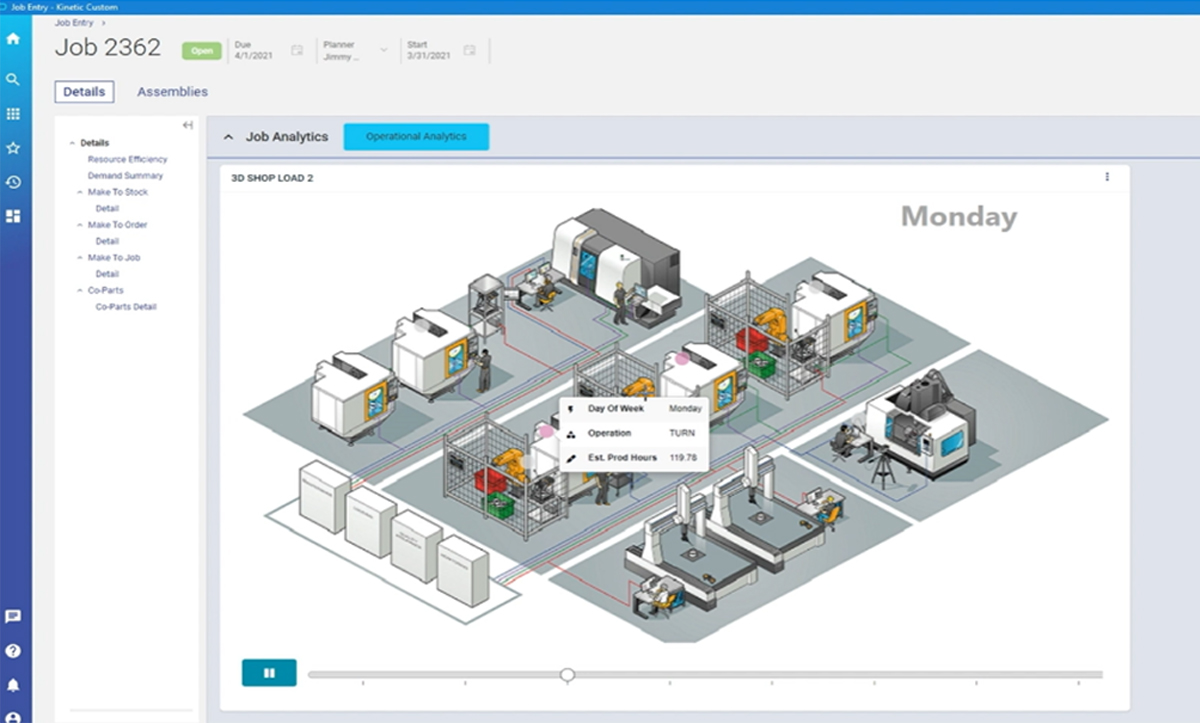Viewport: 1200px width, 723px height.
Task: Open the dashboard tiles icon
Action: 13,216
